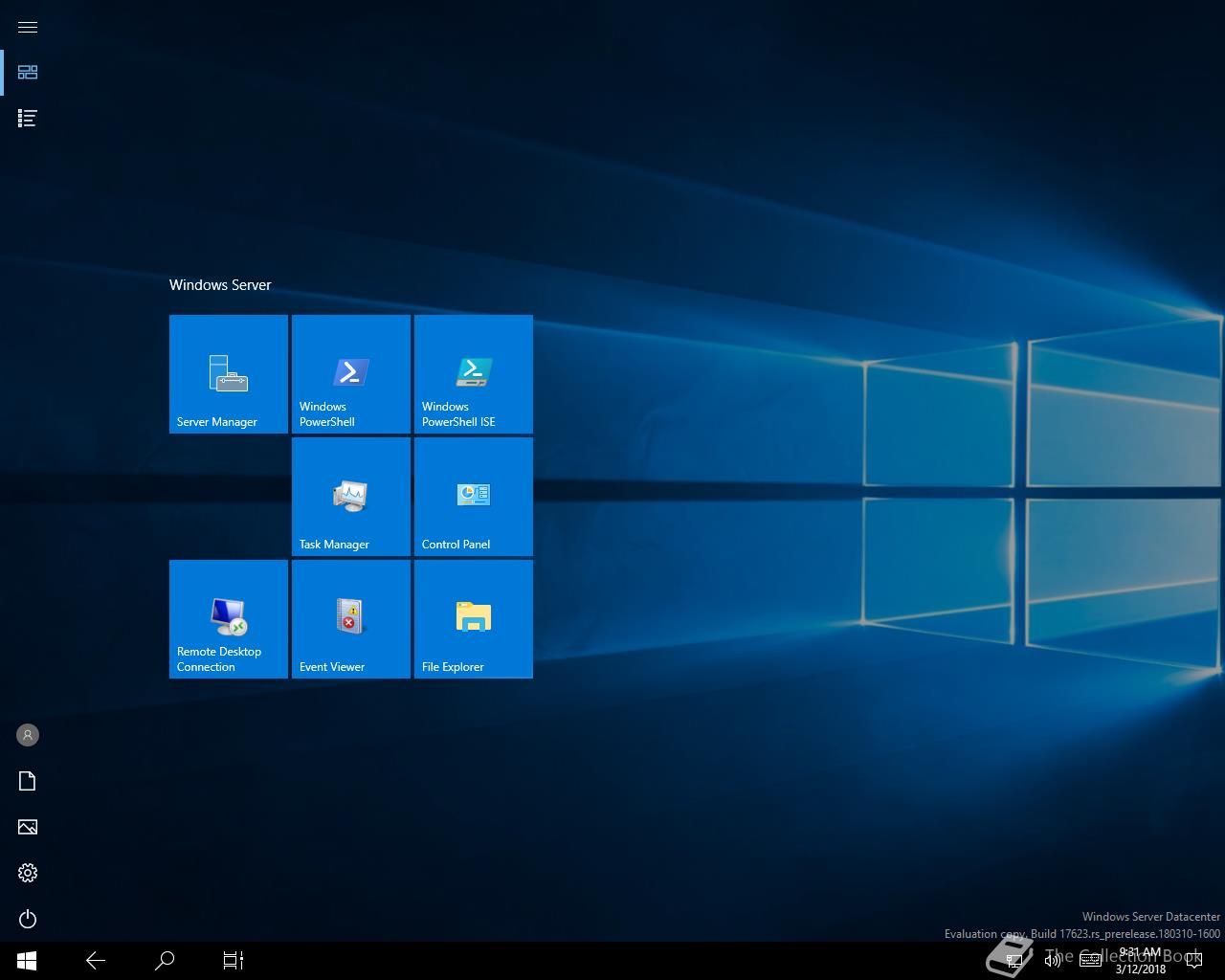
Task: Open the user account menu
Action: (28, 735)
